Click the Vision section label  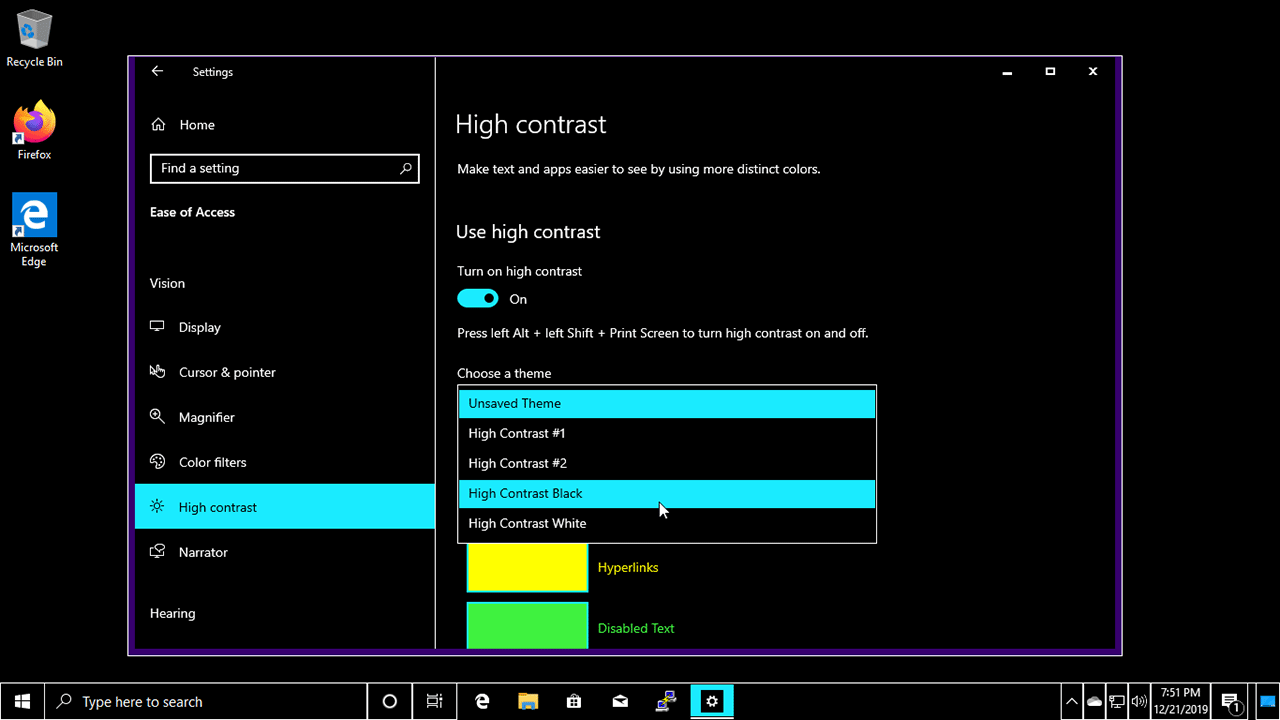point(167,283)
